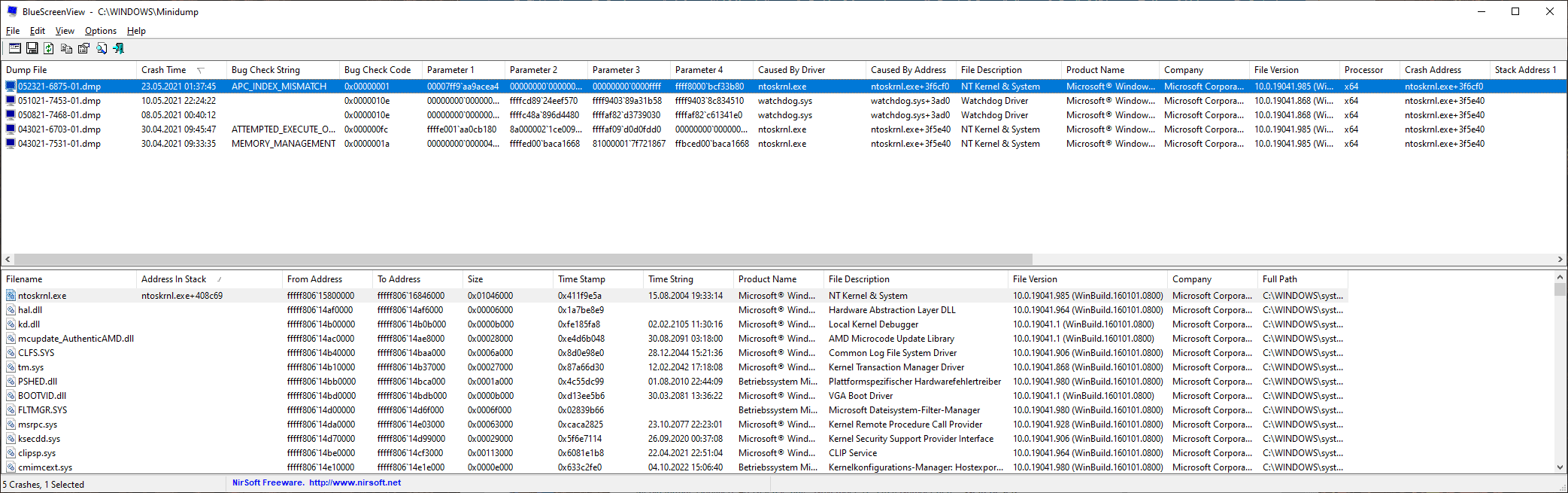
Task: Click the file icon next to hal.dll
Action: click(11, 310)
